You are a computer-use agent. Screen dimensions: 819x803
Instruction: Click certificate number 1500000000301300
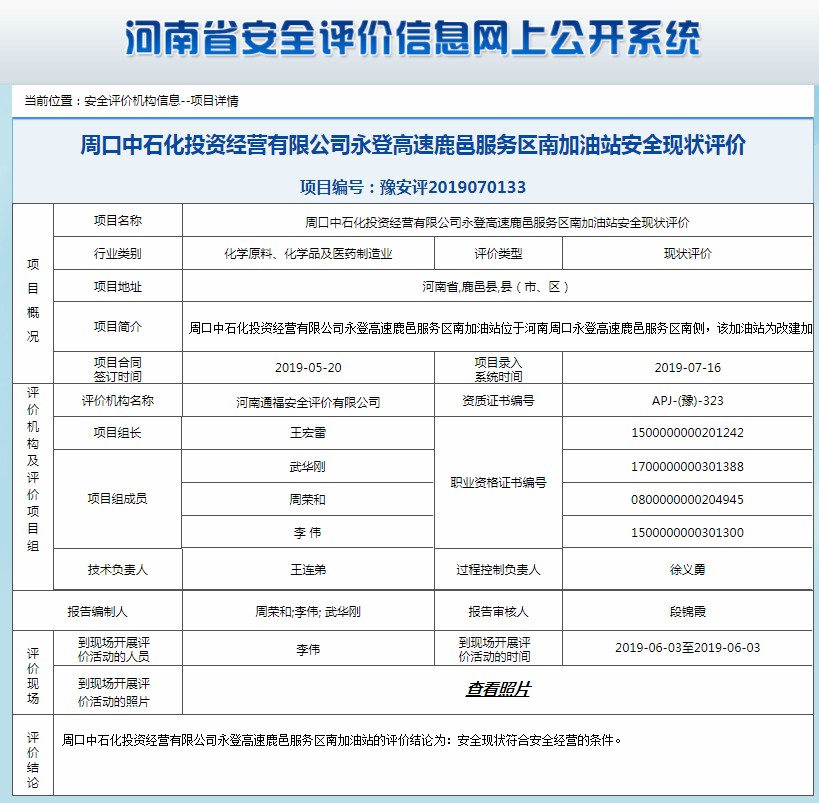687,532
